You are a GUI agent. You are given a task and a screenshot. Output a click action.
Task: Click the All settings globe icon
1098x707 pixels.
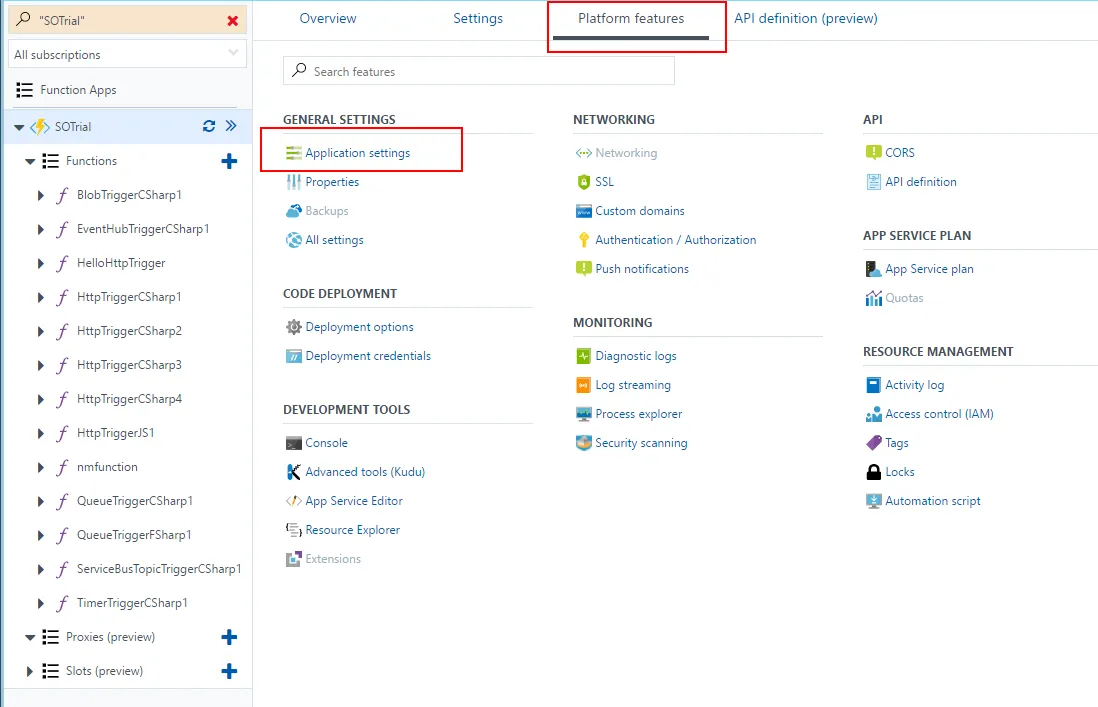(x=293, y=240)
